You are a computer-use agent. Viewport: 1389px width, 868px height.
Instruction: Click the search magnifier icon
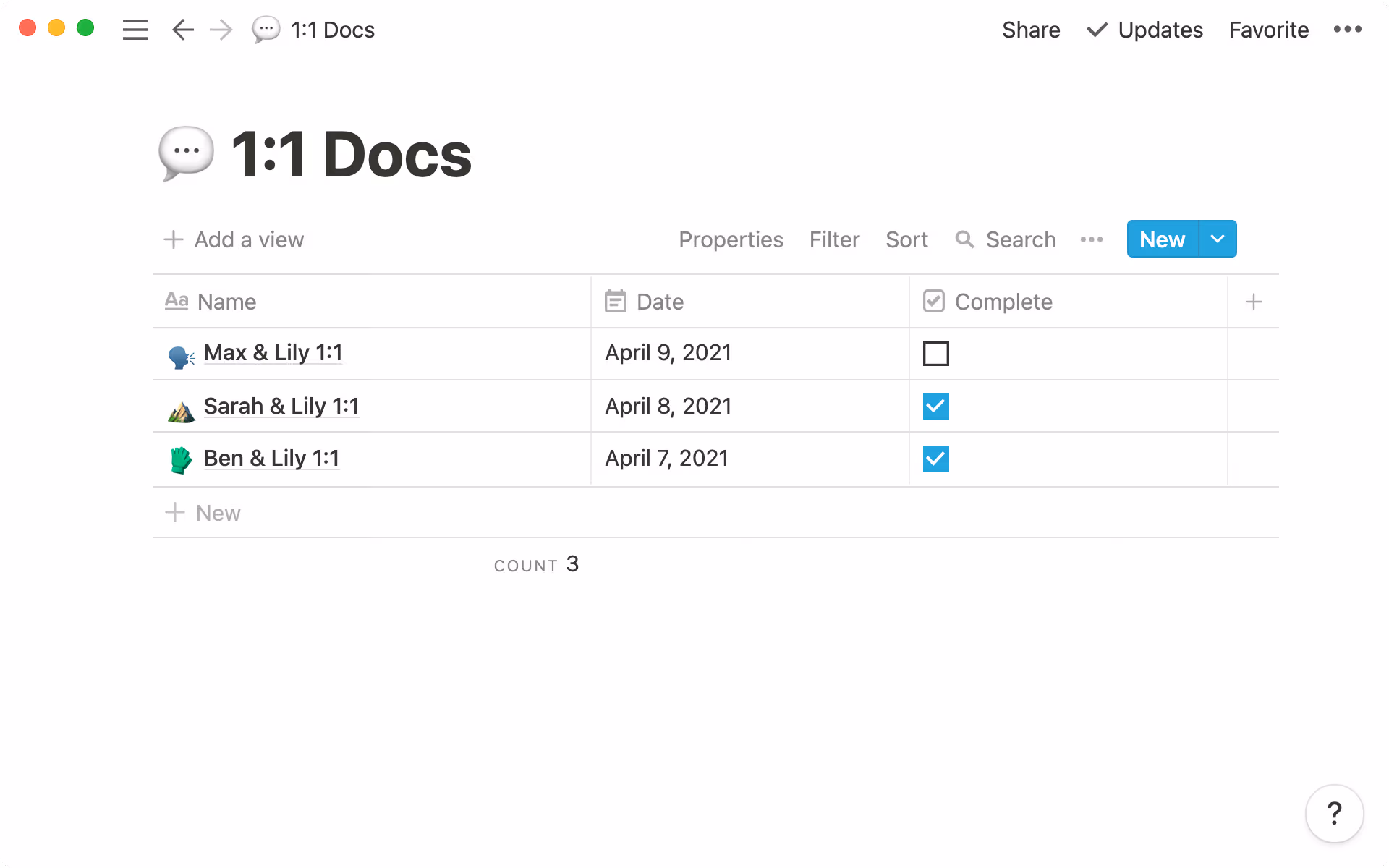(964, 239)
